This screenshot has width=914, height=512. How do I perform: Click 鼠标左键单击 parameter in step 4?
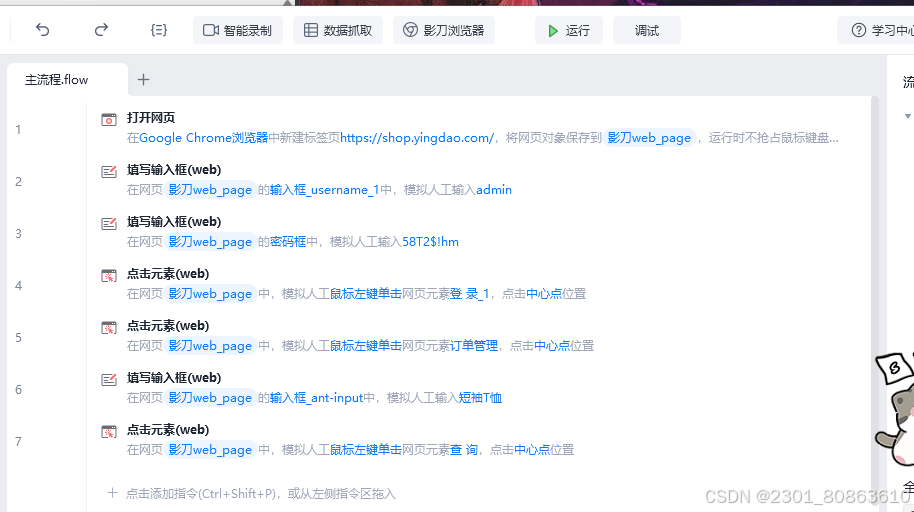(x=366, y=294)
